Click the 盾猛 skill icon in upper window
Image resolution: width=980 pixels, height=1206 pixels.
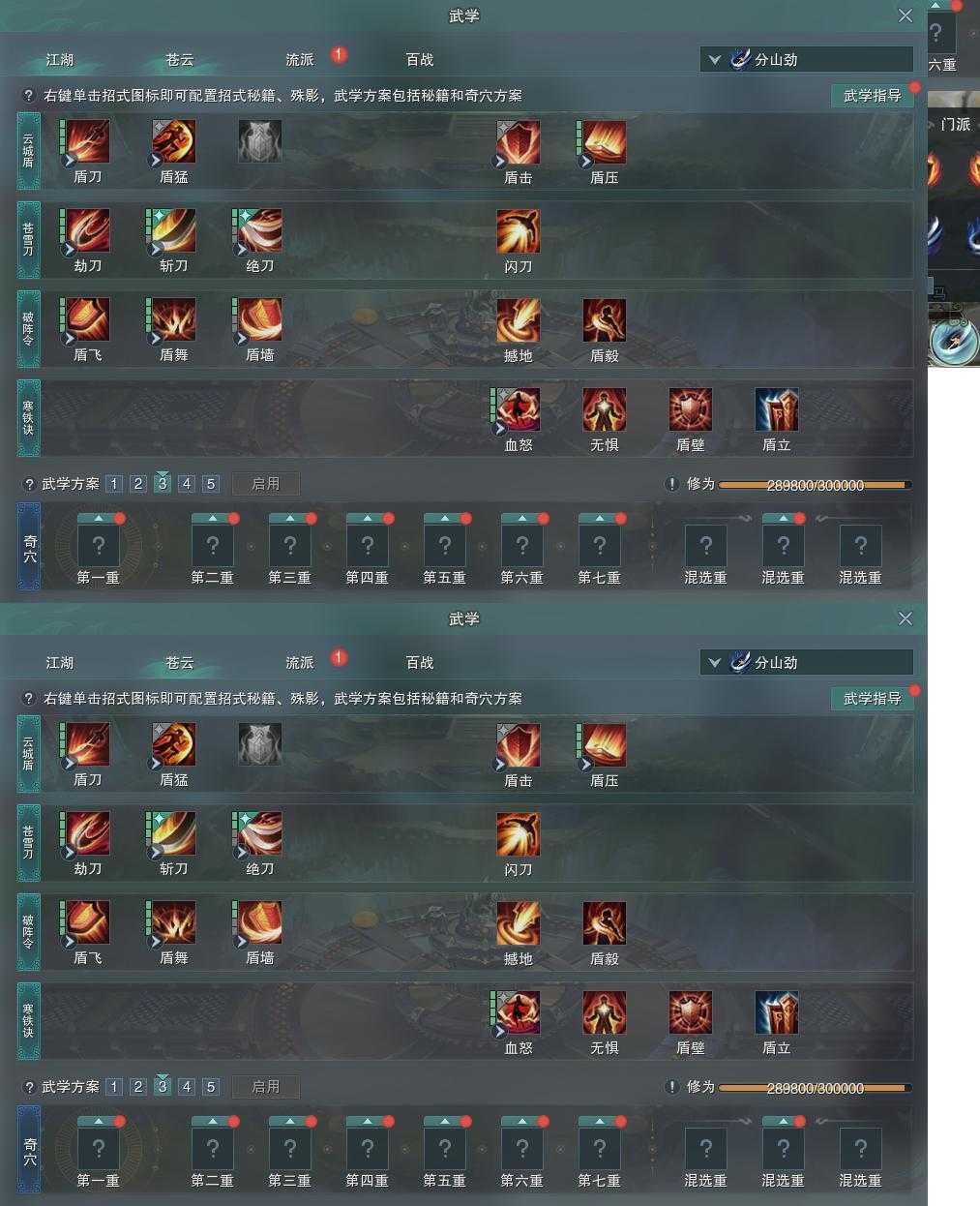click(174, 142)
